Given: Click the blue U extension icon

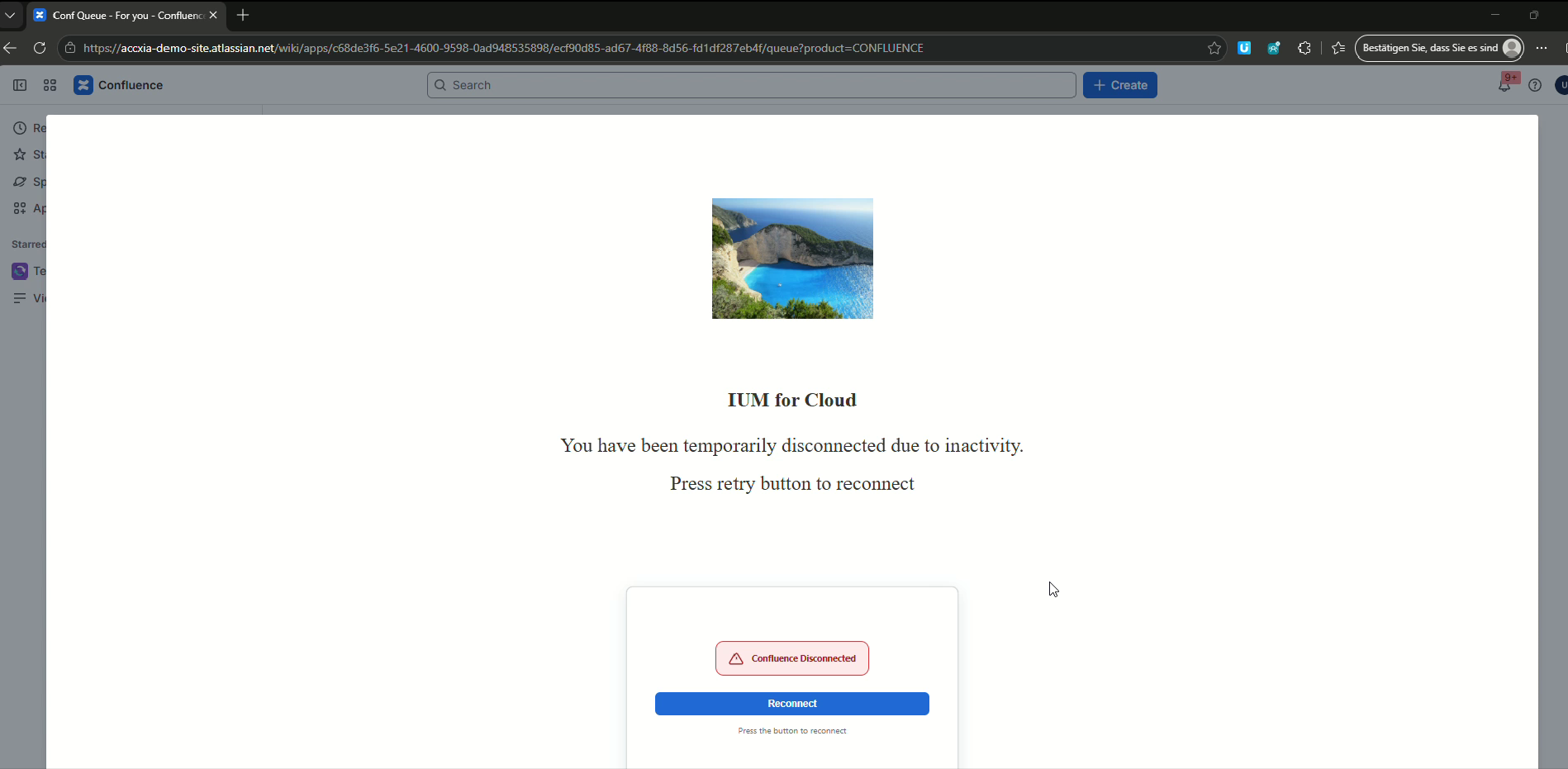Looking at the screenshot, I should pyautogui.click(x=1244, y=48).
